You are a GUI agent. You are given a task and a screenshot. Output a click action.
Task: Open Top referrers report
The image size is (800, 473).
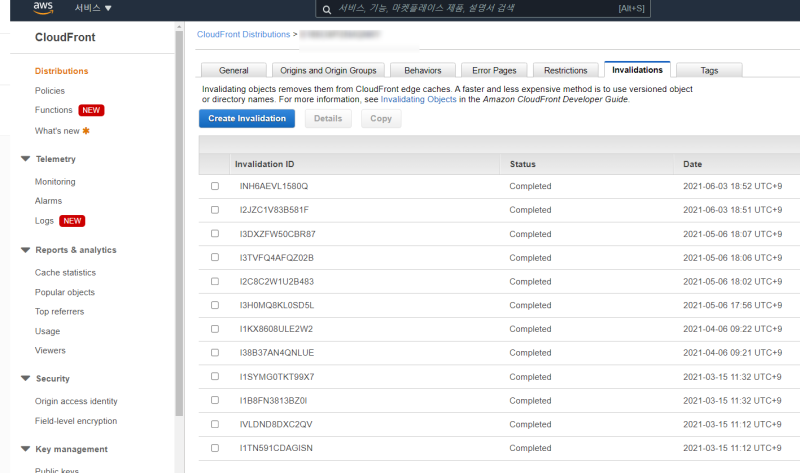point(59,312)
